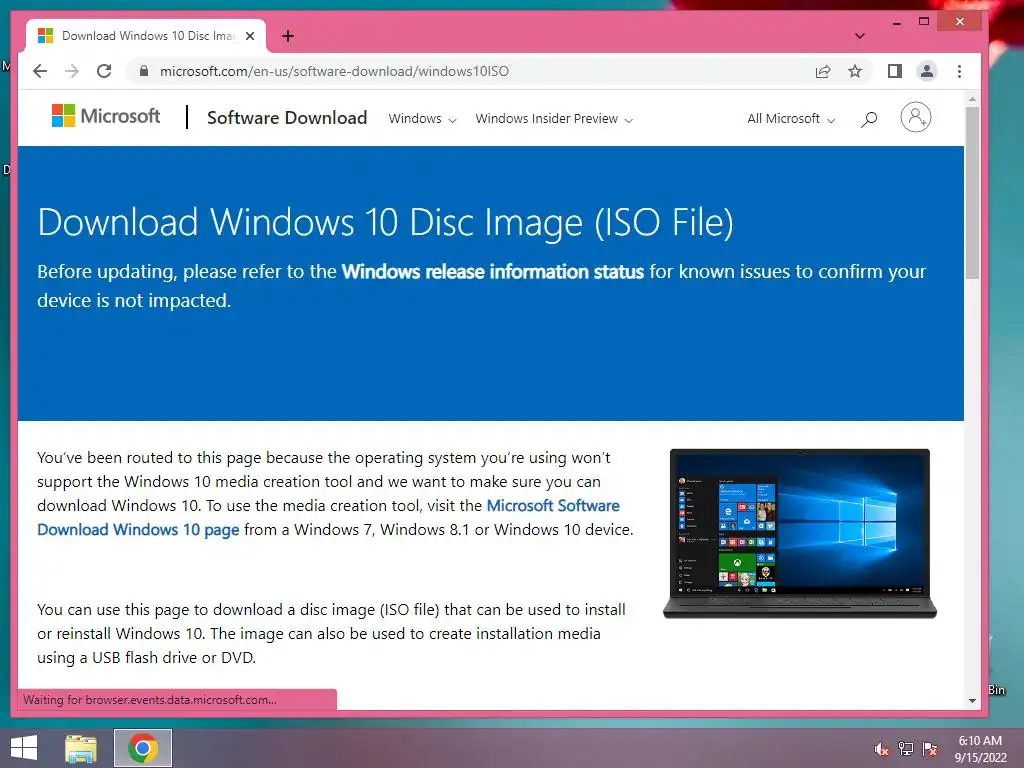This screenshot has width=1024, height=768.
Task: Open the Microsoft site search magnifier
Action: click(869, 119)
